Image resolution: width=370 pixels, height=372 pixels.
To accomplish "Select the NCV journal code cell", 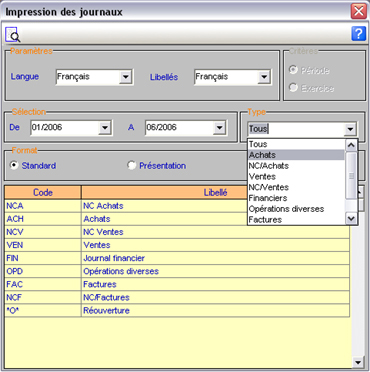I will coord(43,232).
